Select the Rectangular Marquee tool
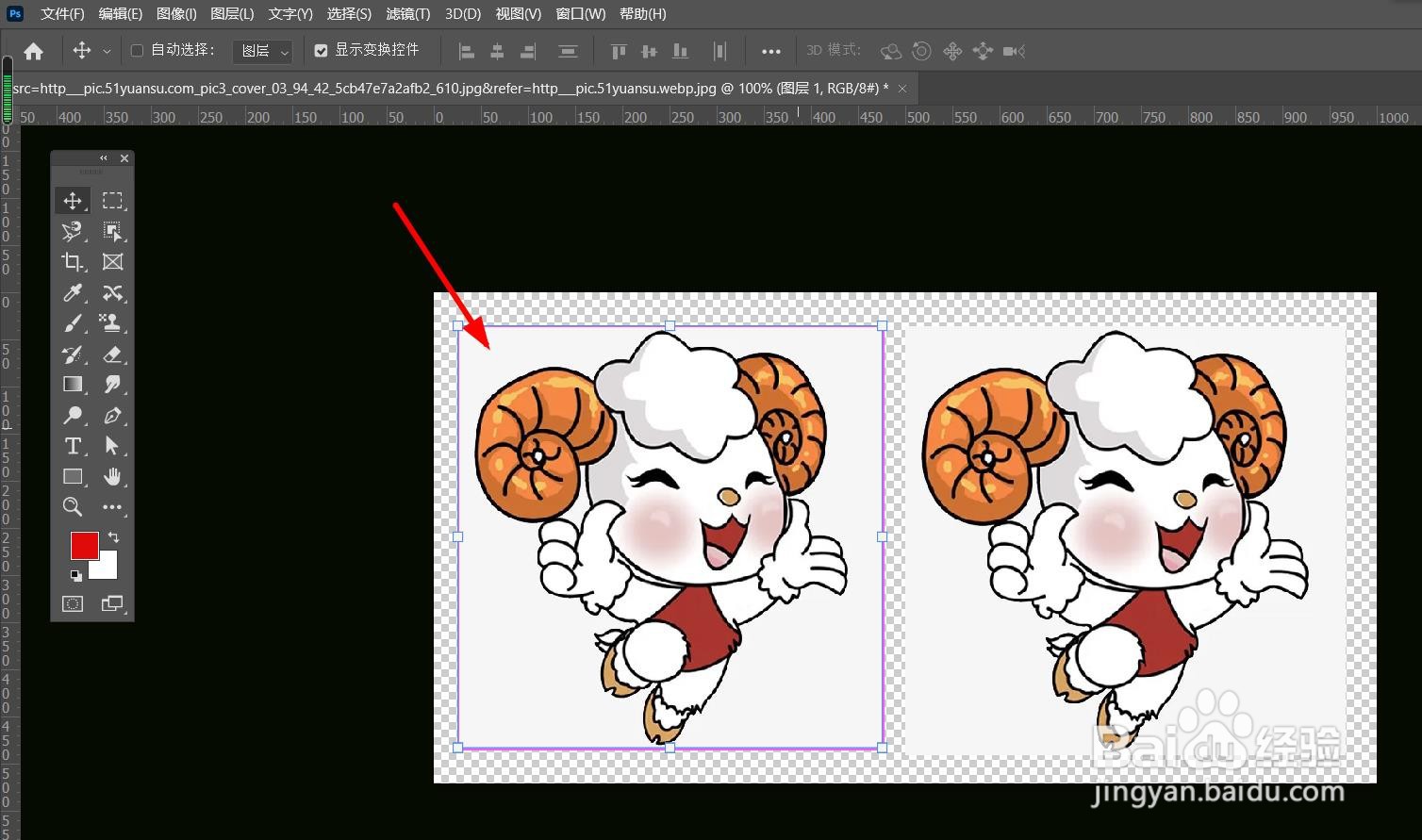The height and width of the screenshot is (840, 1422). [112, 201]
